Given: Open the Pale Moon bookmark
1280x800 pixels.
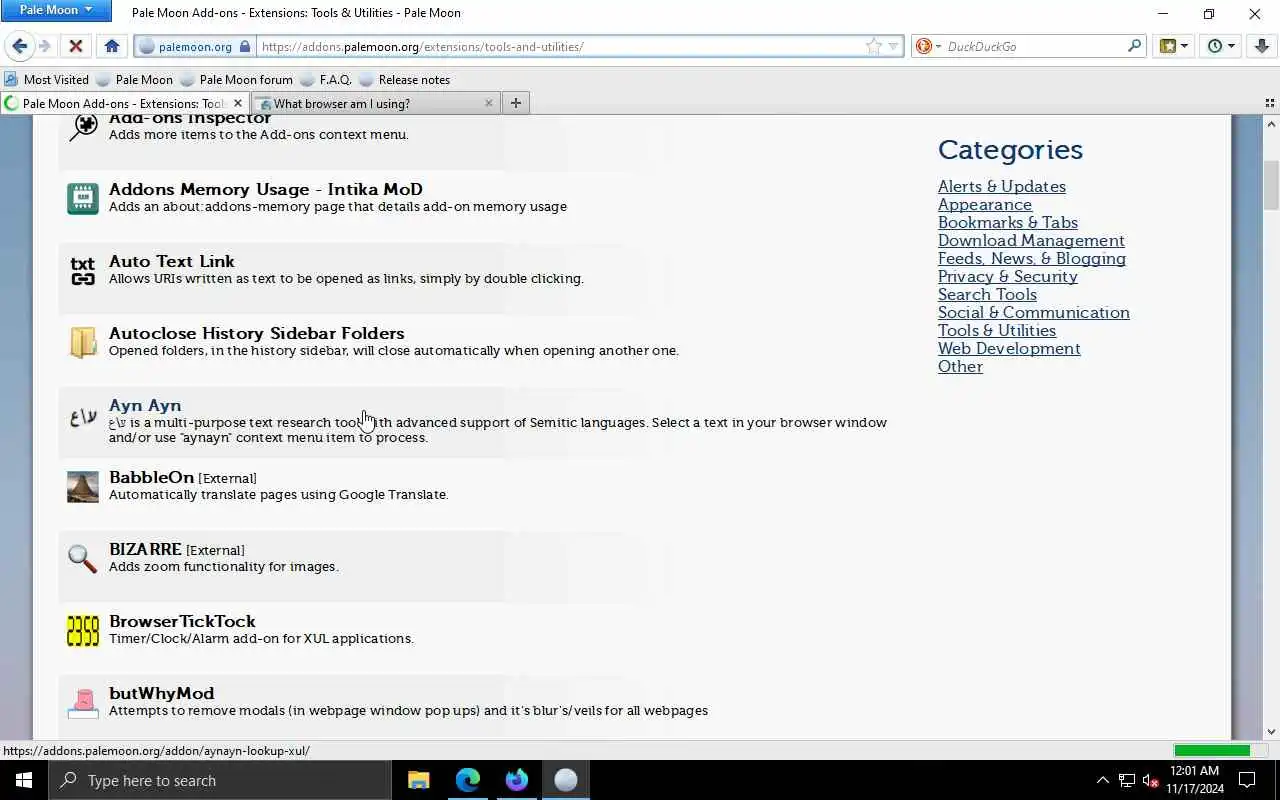Looking at the screenshot, I should 134,79.
